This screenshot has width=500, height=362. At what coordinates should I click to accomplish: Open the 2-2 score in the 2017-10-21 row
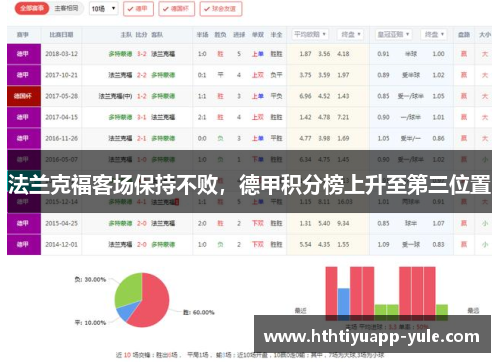[x=142, y=75]
